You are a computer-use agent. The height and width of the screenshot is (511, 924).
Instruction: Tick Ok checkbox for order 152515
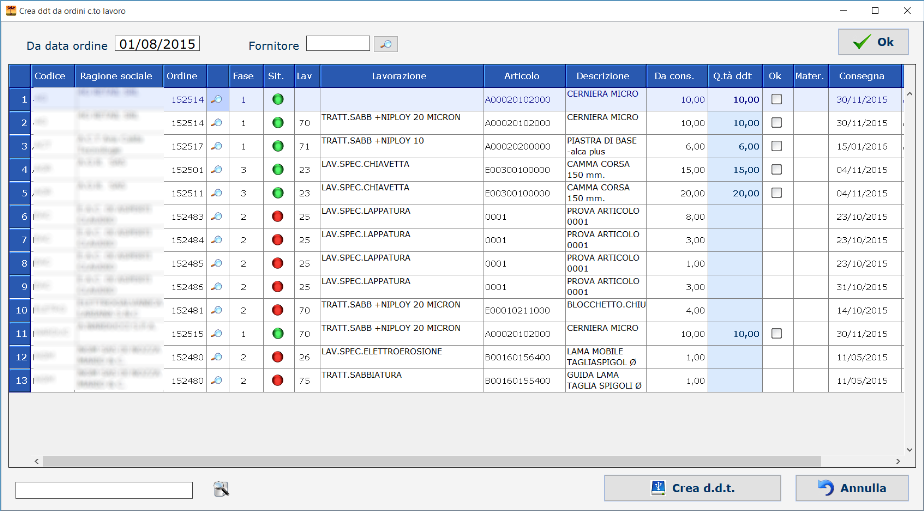[x=777, y=334]
